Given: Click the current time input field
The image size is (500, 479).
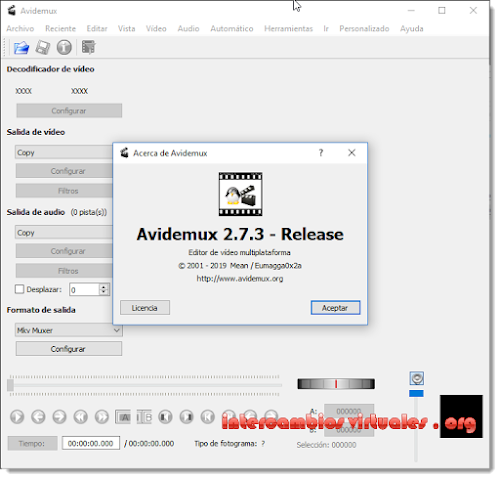Looking at the screenshot, I should [91, 443].
